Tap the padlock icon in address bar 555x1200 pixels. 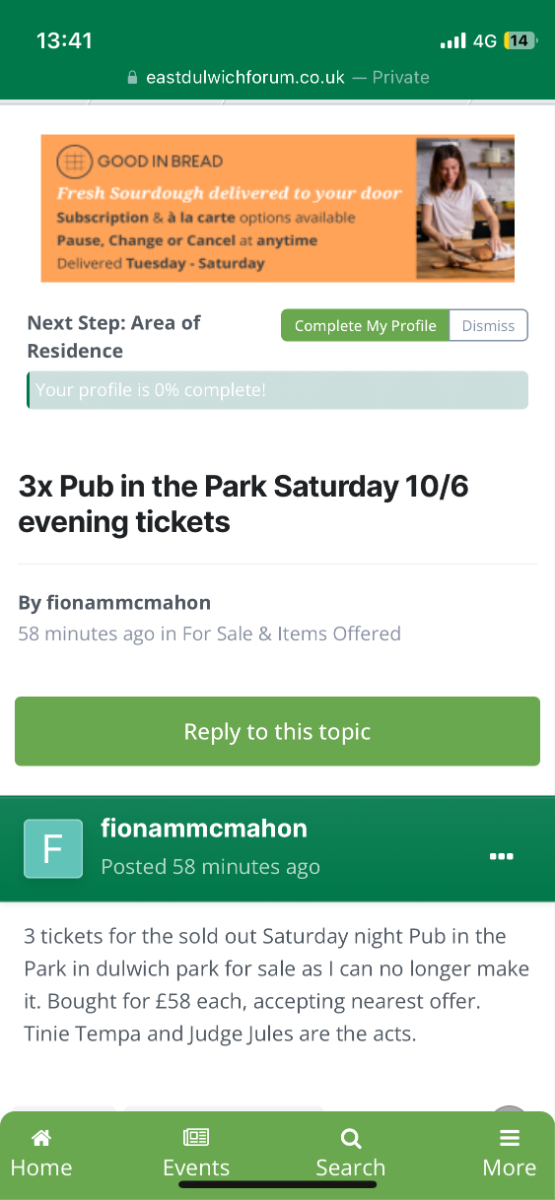tap(132, 78)
